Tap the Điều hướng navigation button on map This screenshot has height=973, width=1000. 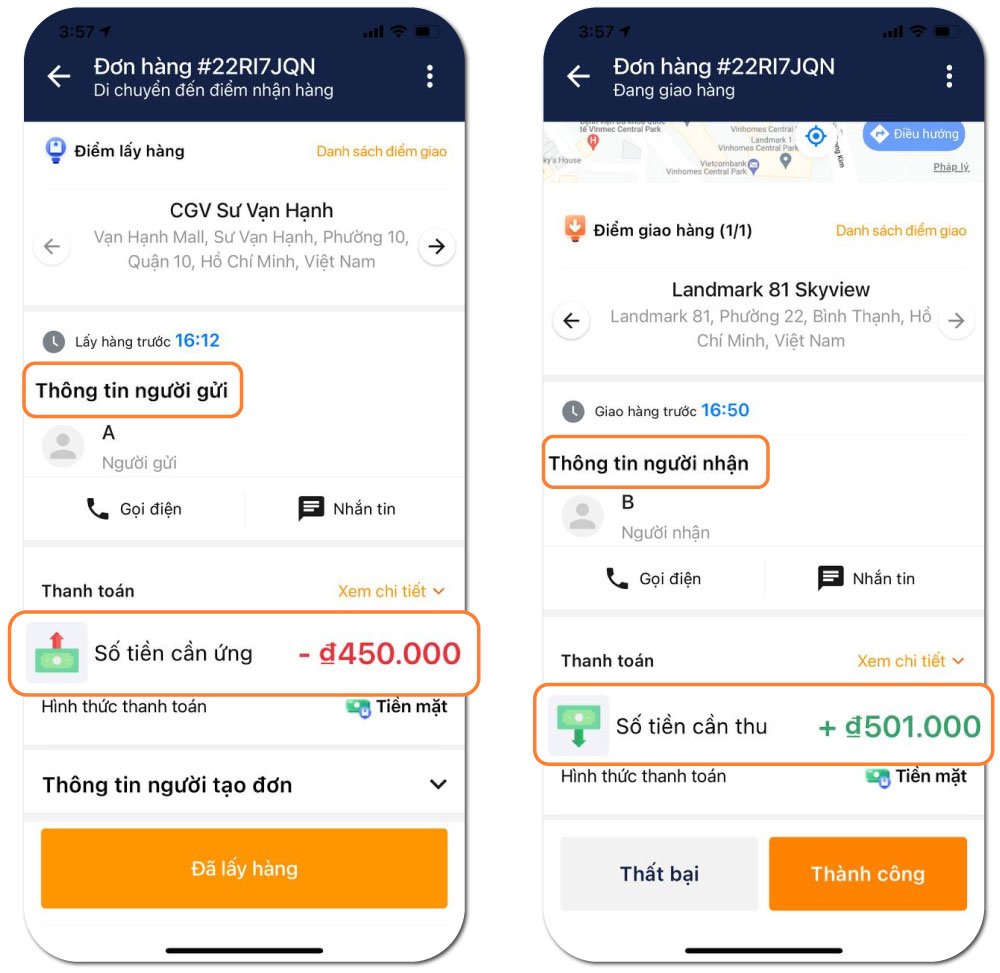point(914,135)
